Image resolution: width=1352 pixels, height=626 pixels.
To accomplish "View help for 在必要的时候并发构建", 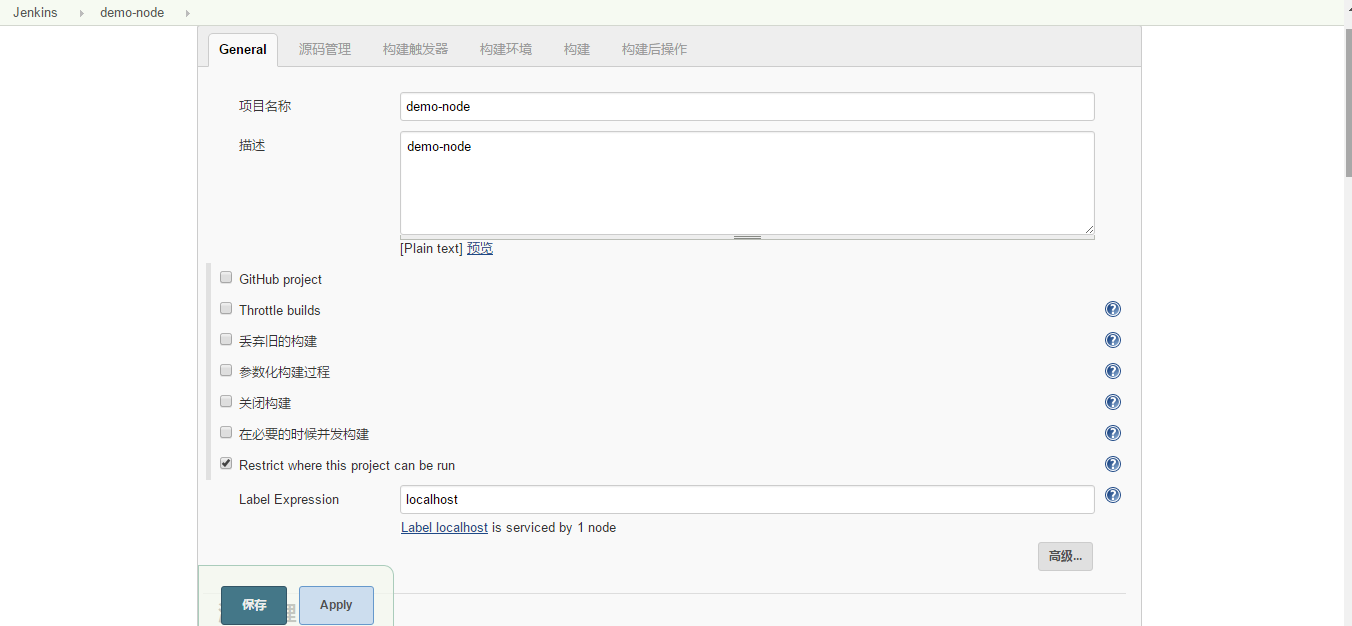I will click(x=1112, y=434).
